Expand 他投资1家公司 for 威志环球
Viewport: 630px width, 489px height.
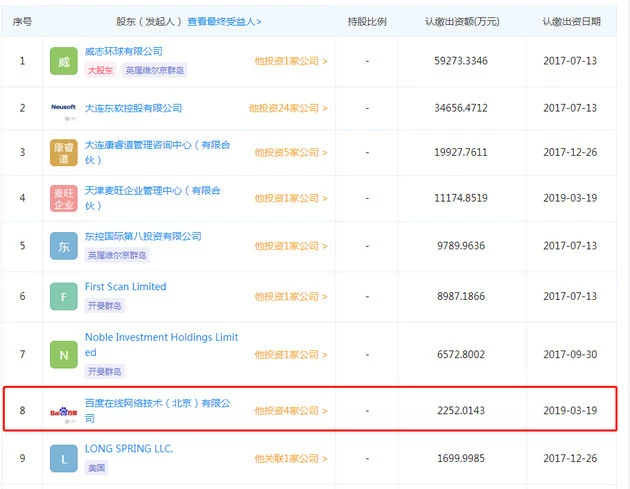[x=291, y=61]
